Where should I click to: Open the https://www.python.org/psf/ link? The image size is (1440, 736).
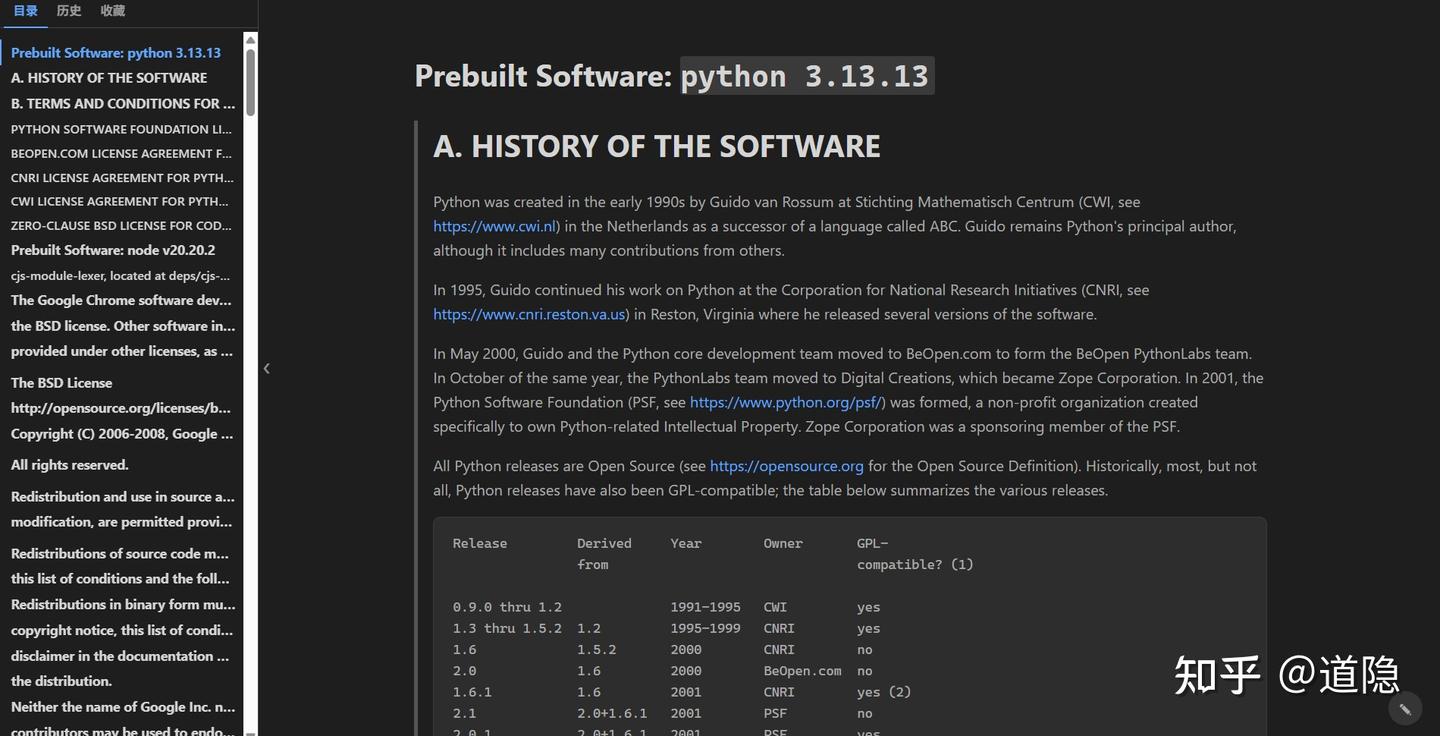coord(785,402)
